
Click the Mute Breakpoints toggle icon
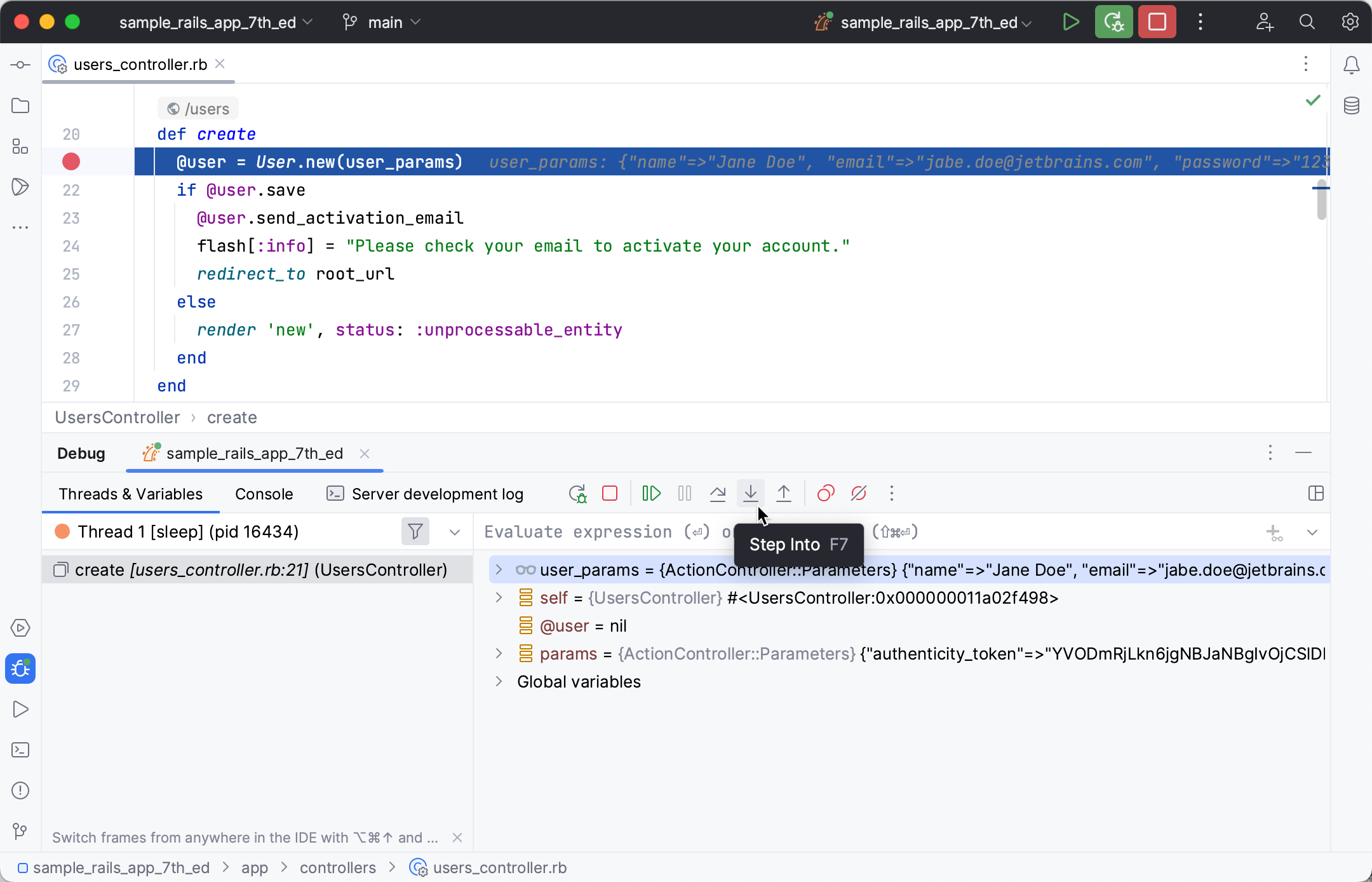(858, 493)
